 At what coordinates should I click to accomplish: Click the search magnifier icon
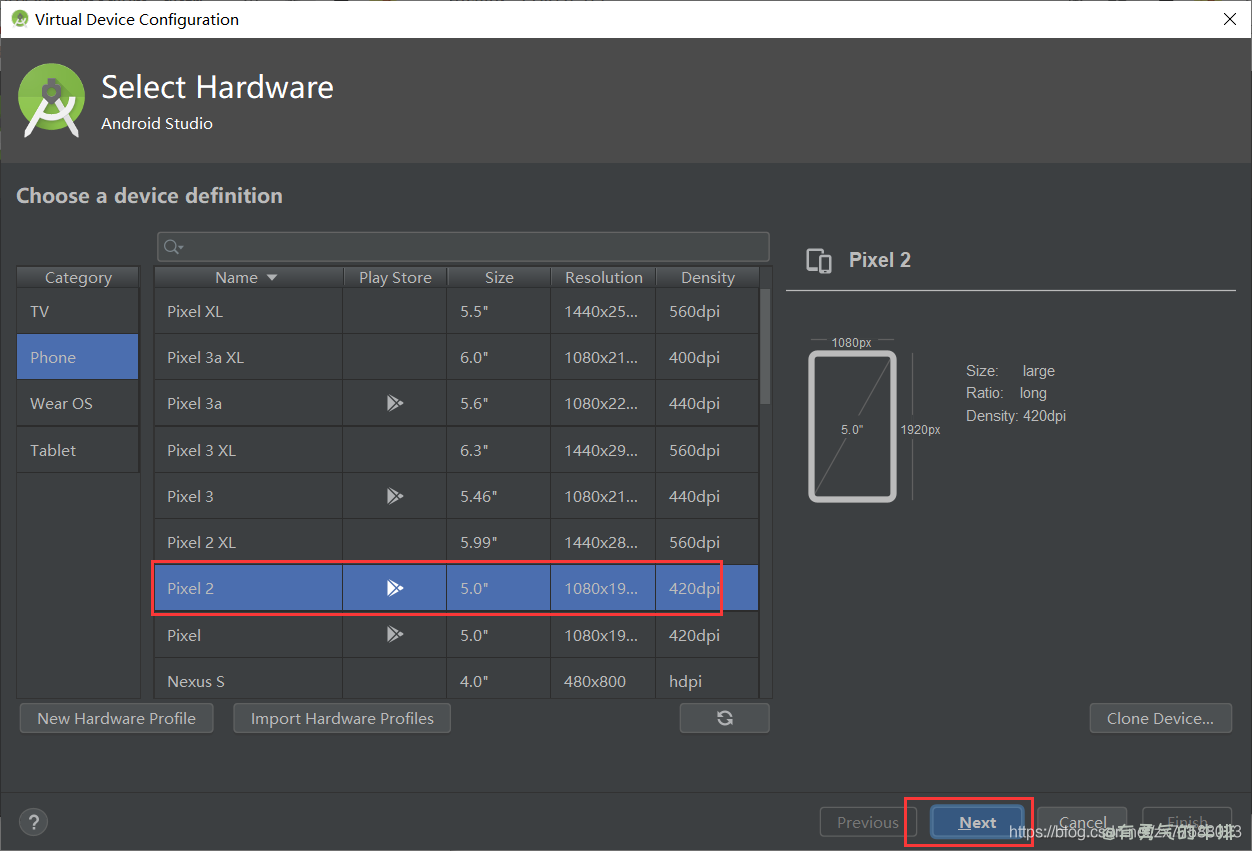(173, 247)
